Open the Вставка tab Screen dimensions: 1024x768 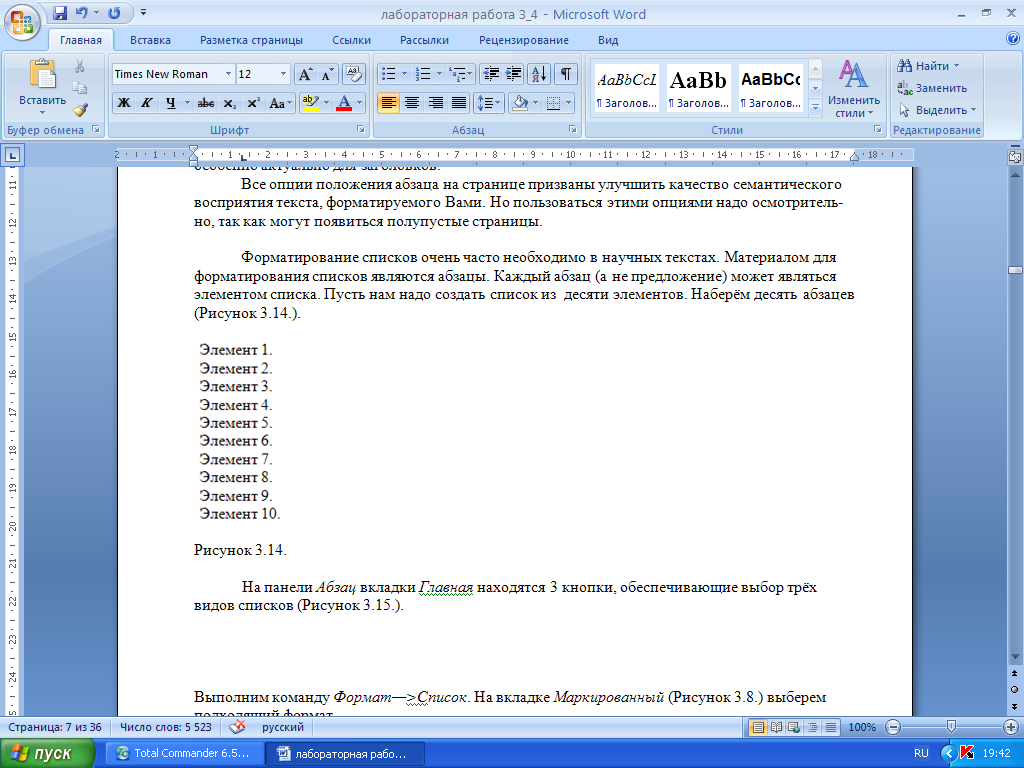pos(150,40)
